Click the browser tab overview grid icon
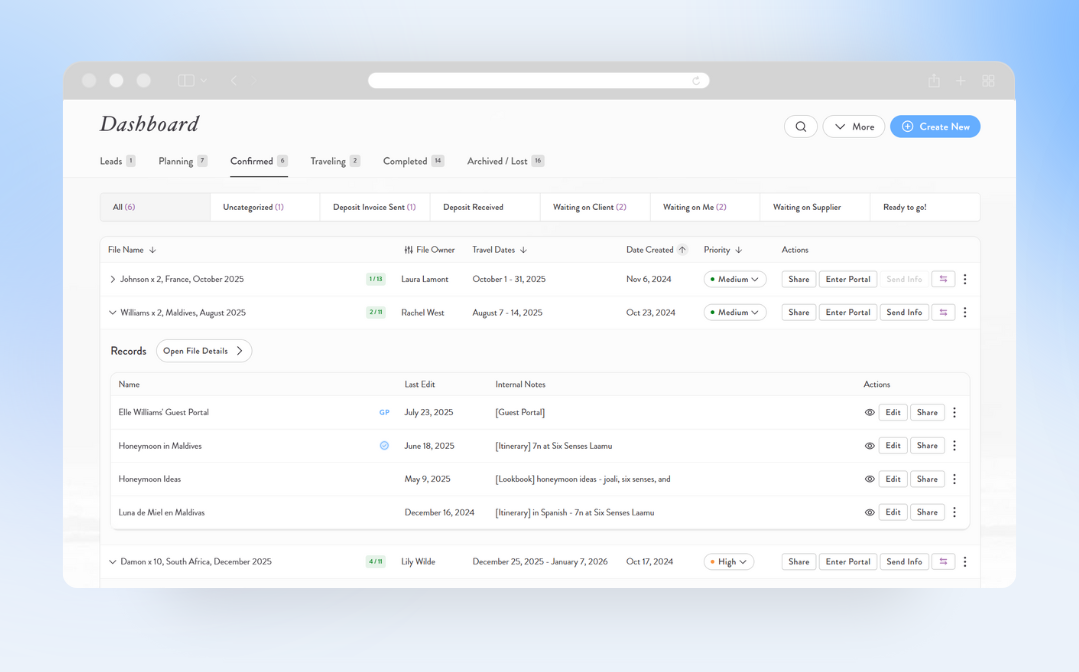The height and width of the screenshot is (672, 1079). [x=988, y=80]
